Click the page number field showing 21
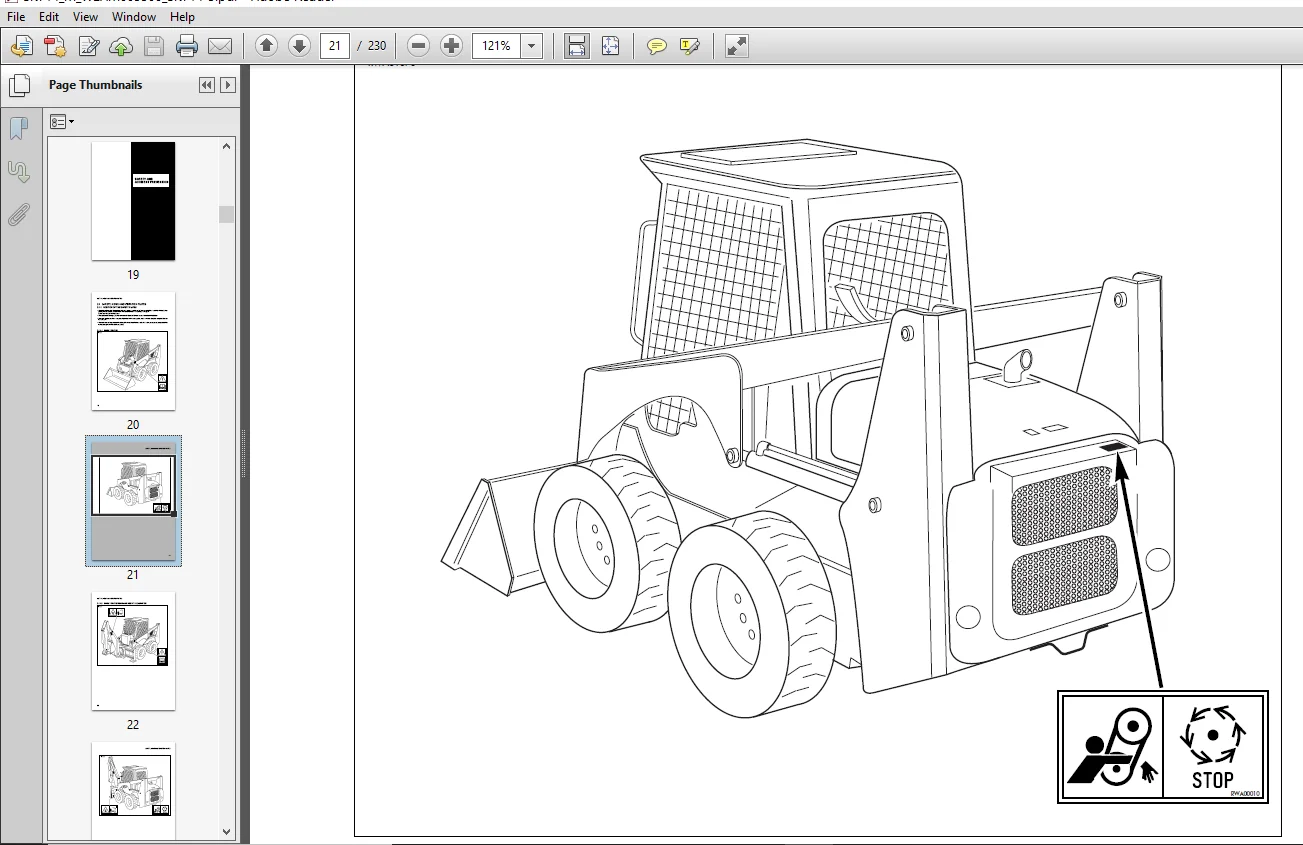The image size is (1303, 845). [334, 46]
